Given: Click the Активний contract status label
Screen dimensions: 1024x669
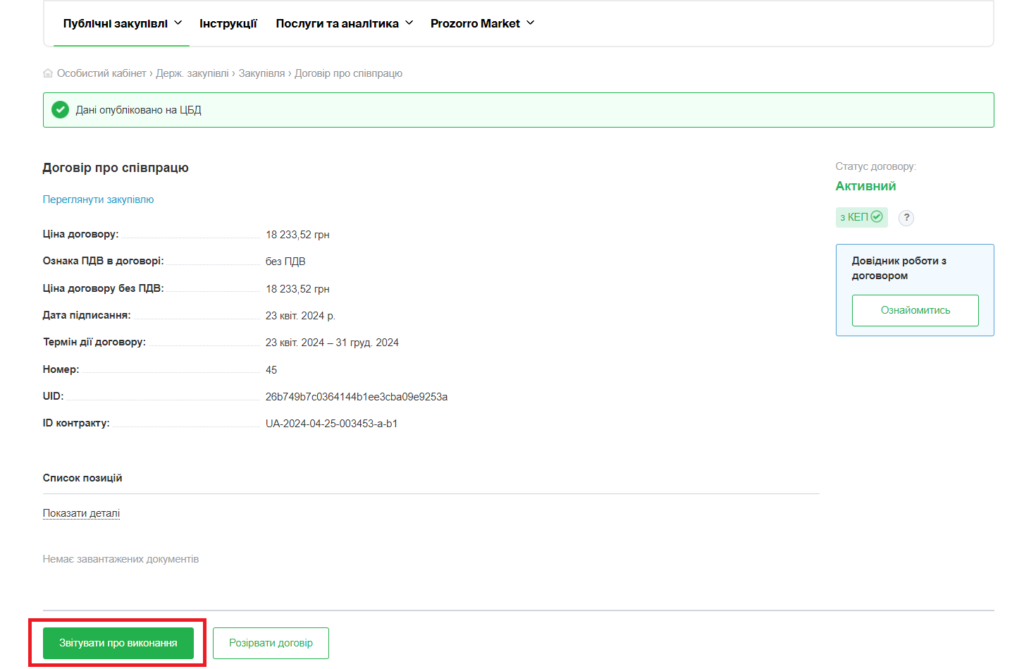Looking at the screenshot, I should [x=865, y=186].
